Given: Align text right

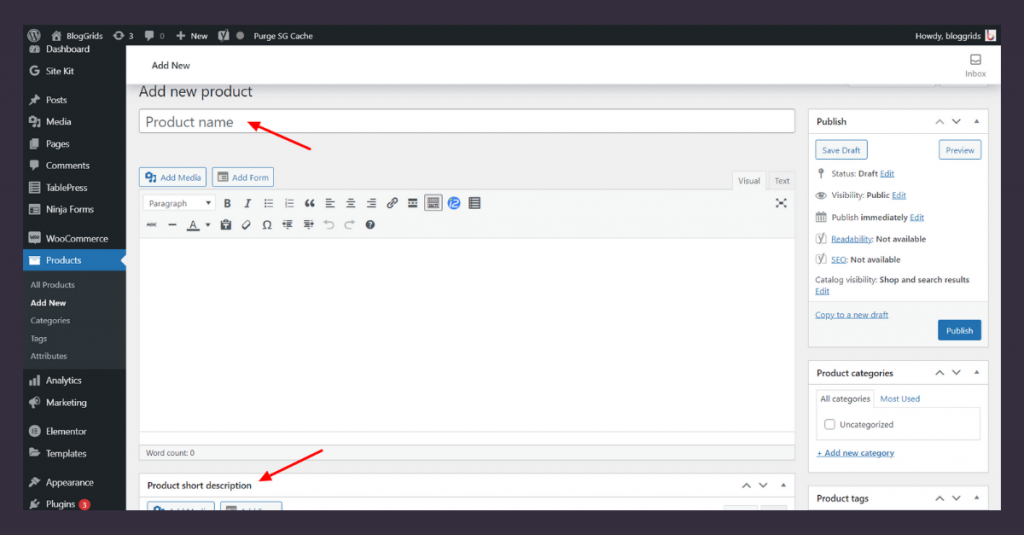Looking at the screenshot, I should pos(371,203).
